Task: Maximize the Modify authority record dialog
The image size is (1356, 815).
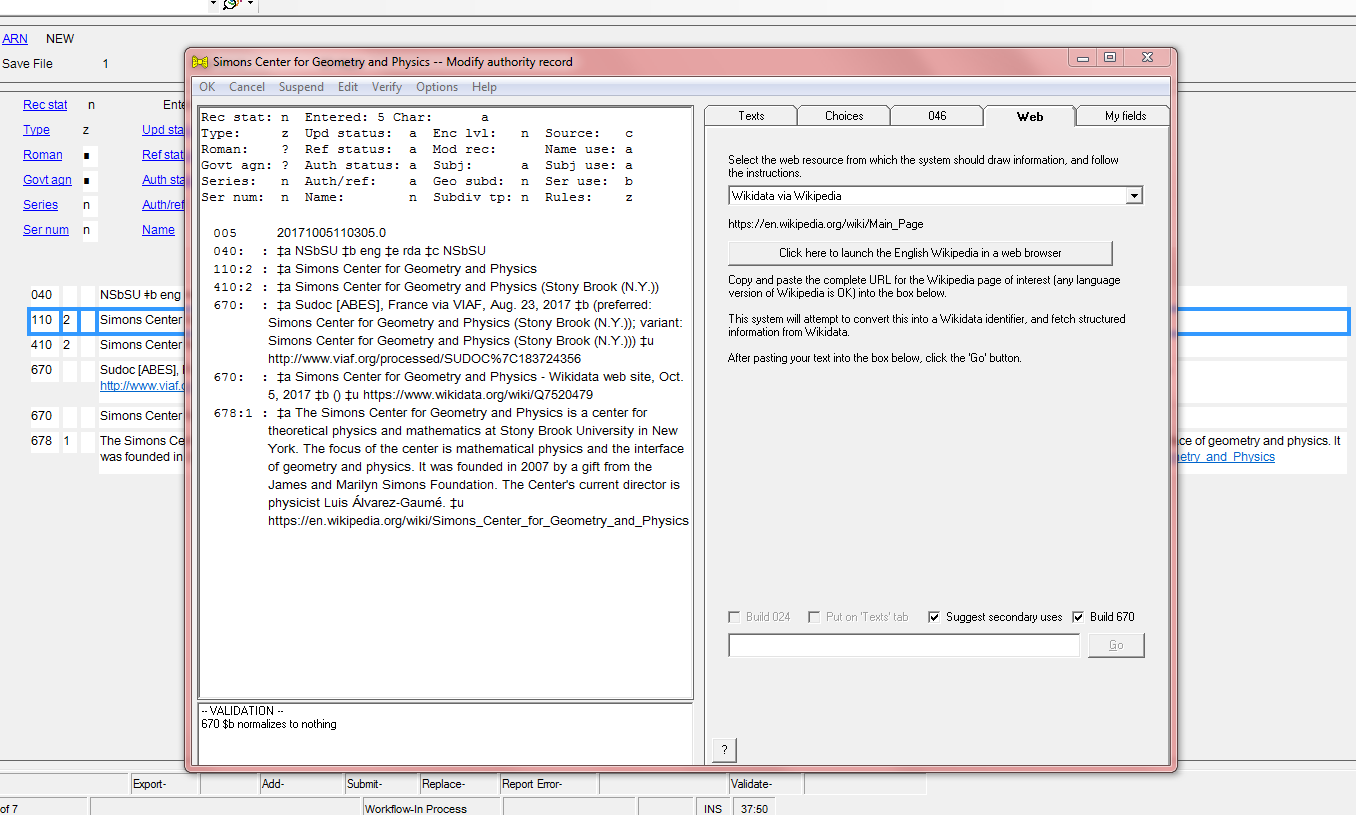Action: [1110, 58]
